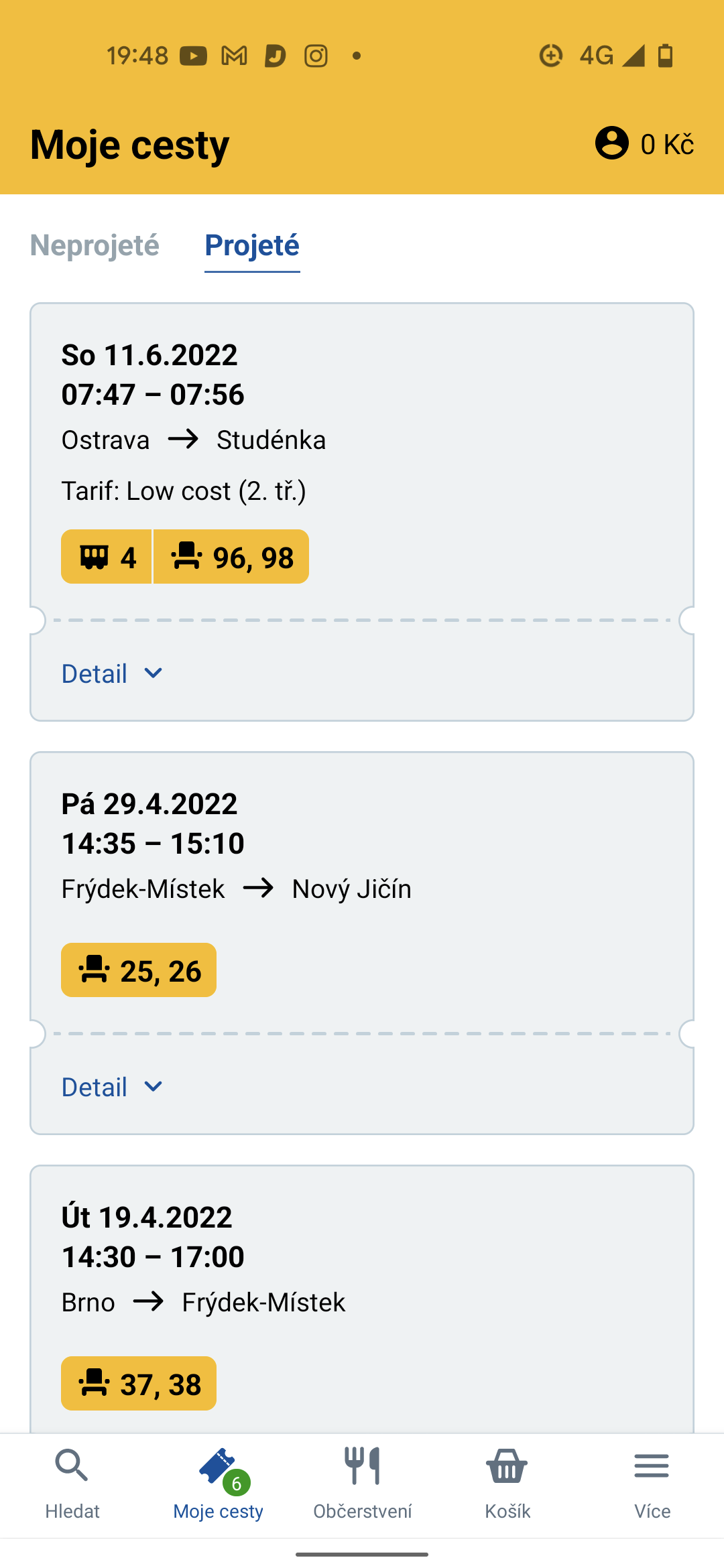Switch to the Neprojeté tab
724x1568 pixels.
pyautogui.click(x=95, y=245)
